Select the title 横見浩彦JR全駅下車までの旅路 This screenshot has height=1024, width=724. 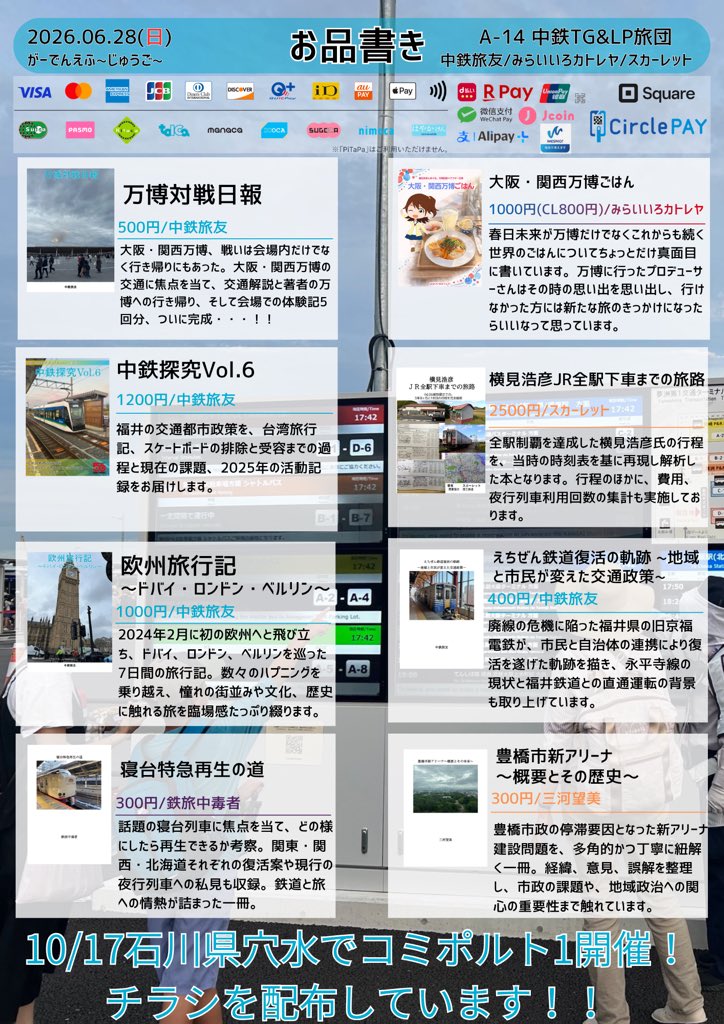tap(597, 379)
